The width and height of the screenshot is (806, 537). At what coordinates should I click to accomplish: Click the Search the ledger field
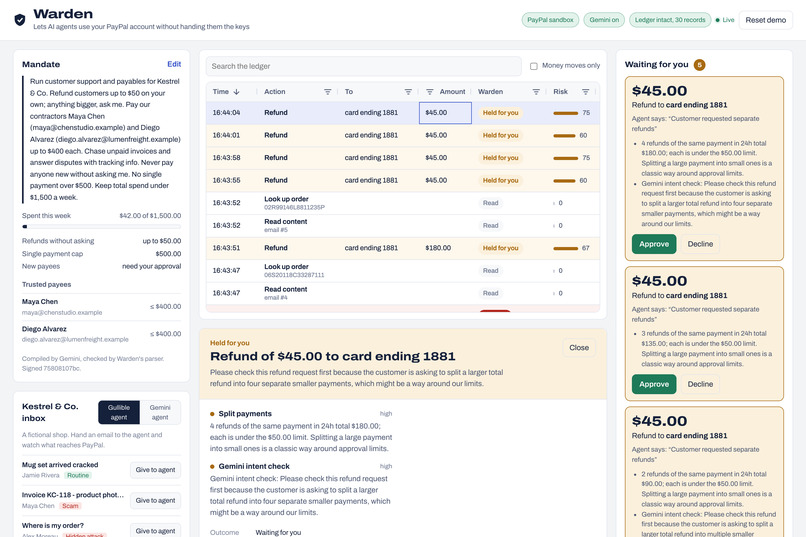click(x=363, y=66)
